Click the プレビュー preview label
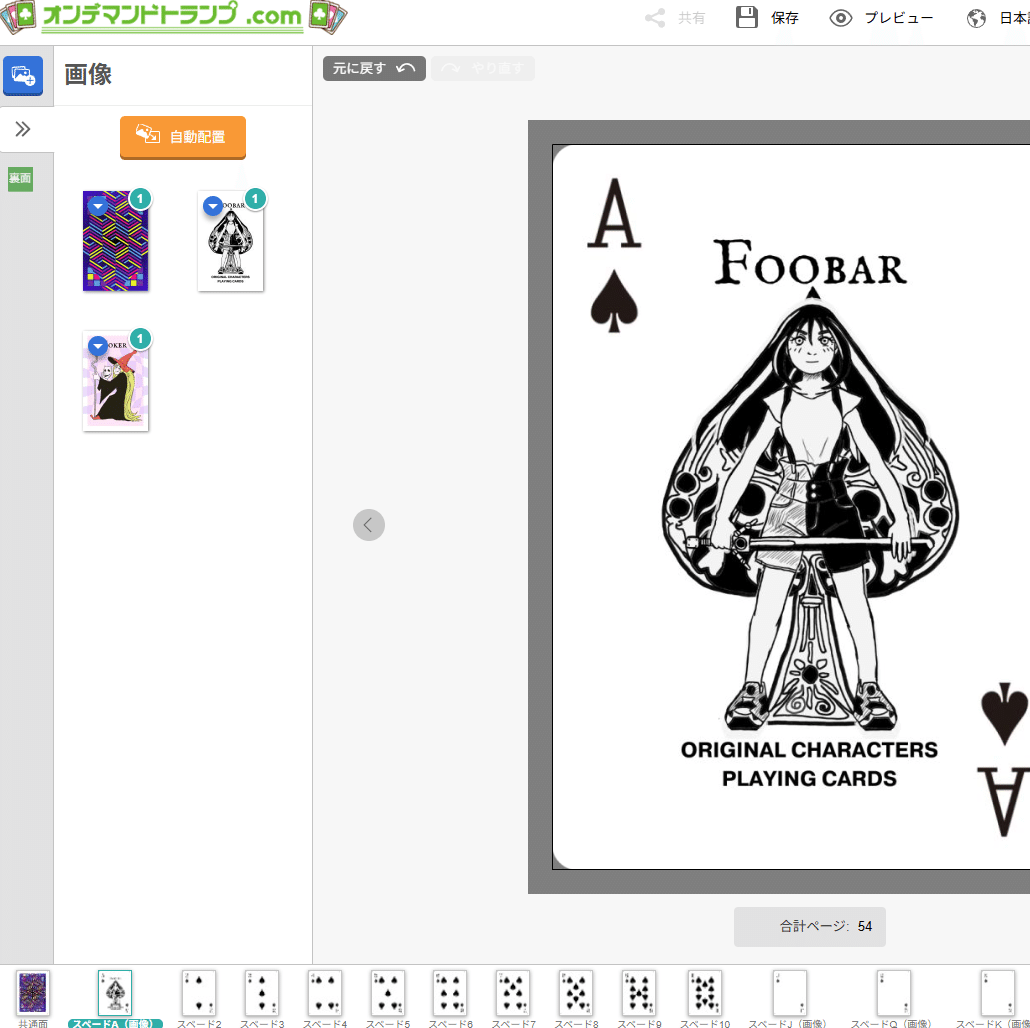Viewport: 1030px width, 1028px height. 899,18
